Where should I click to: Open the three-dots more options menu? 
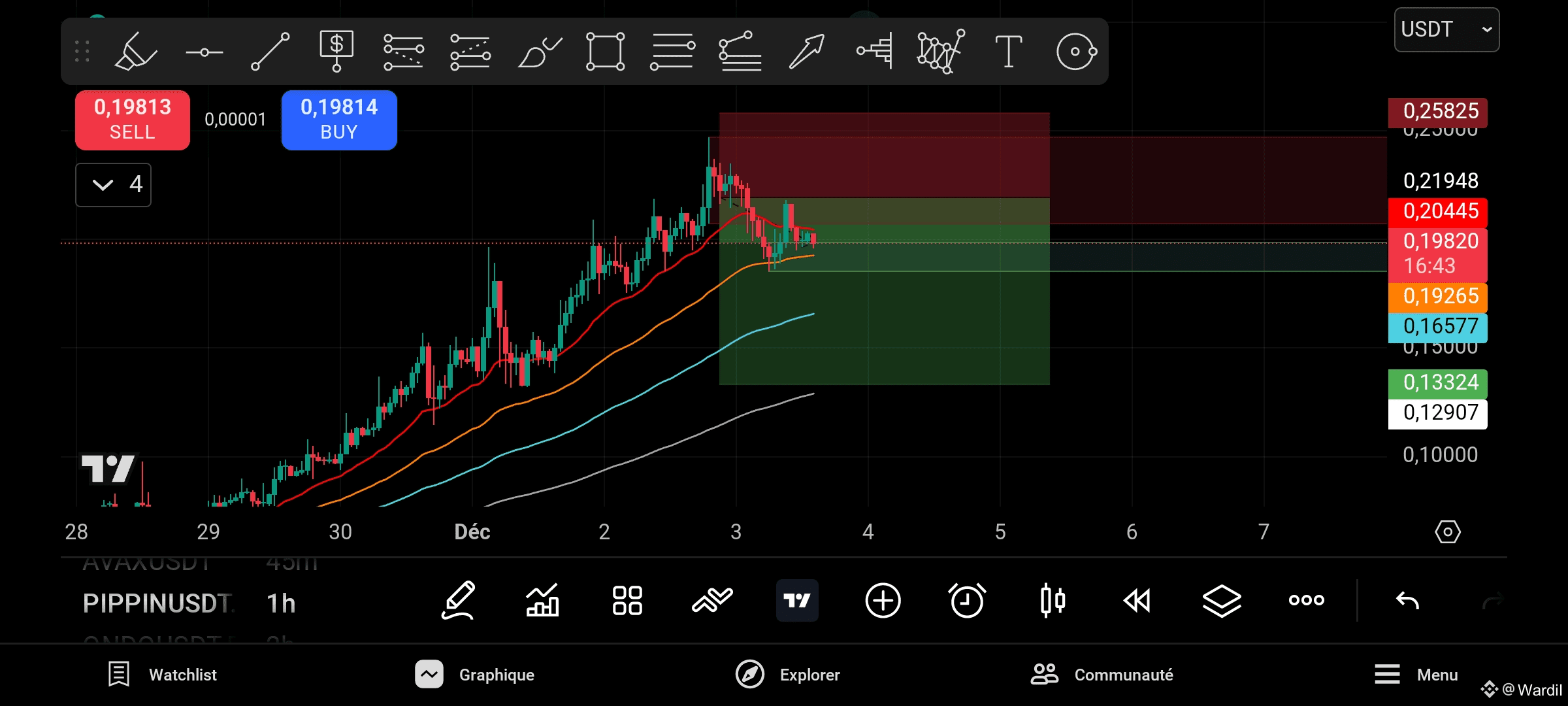click(1306, 600)
